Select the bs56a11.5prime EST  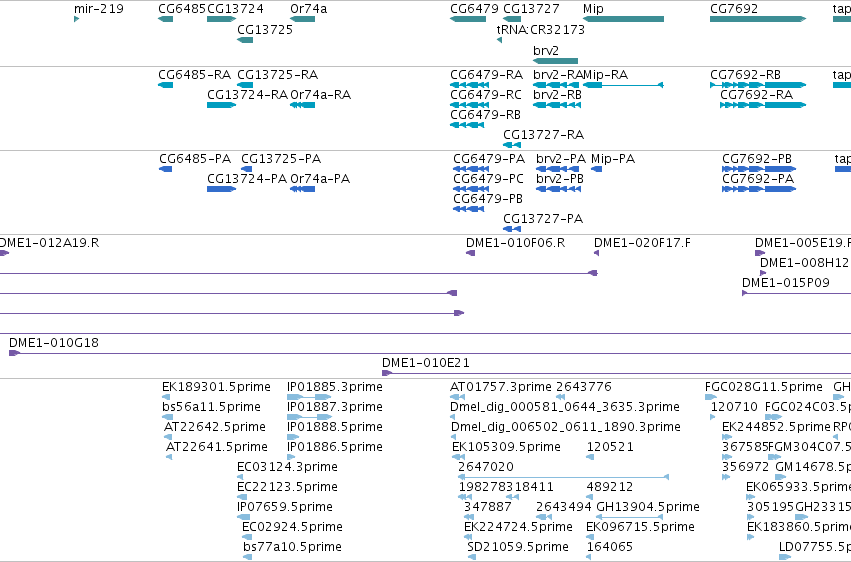pos(168,417)
